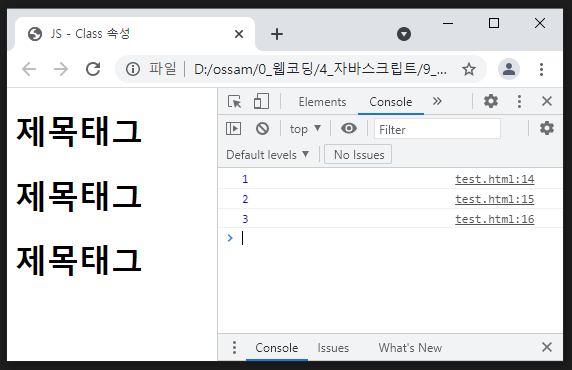Toggle the device toolbar icon
Viewport: 572px width, 370px height.
tap(261, 101)
